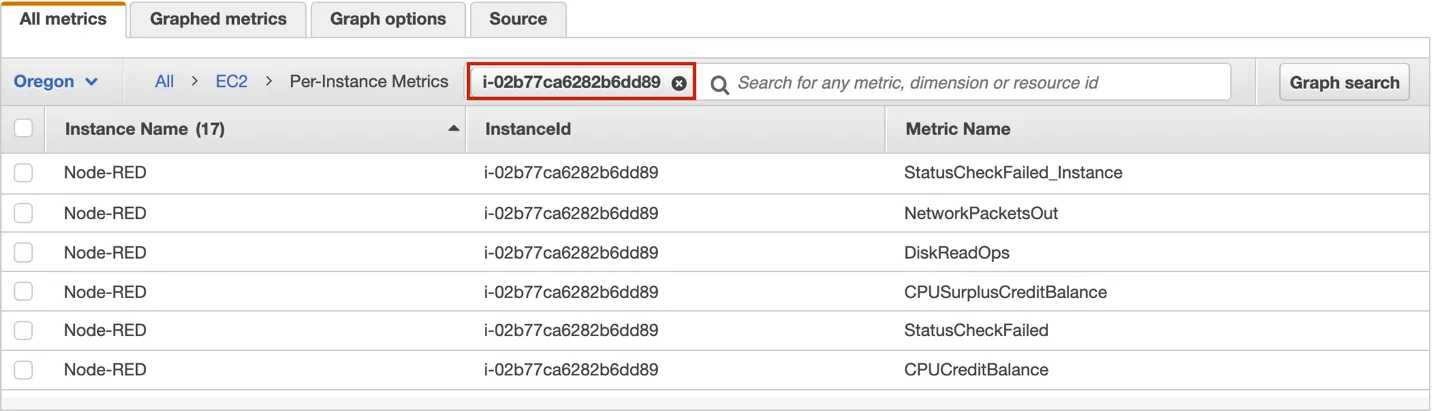This screenshot has width=1432, height=411.
Task: Check the DiskReadOps row checkbox
Action: coord(23,253)
